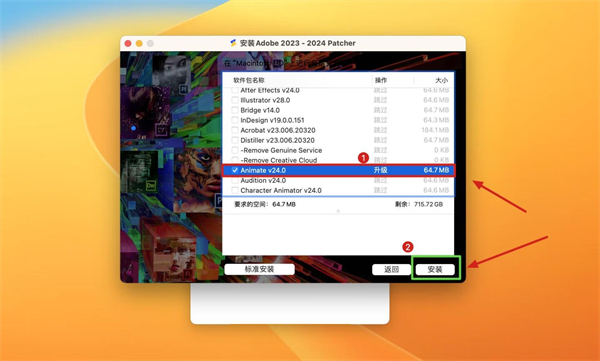Click the 安装 install button

click(x=435, y=270)
